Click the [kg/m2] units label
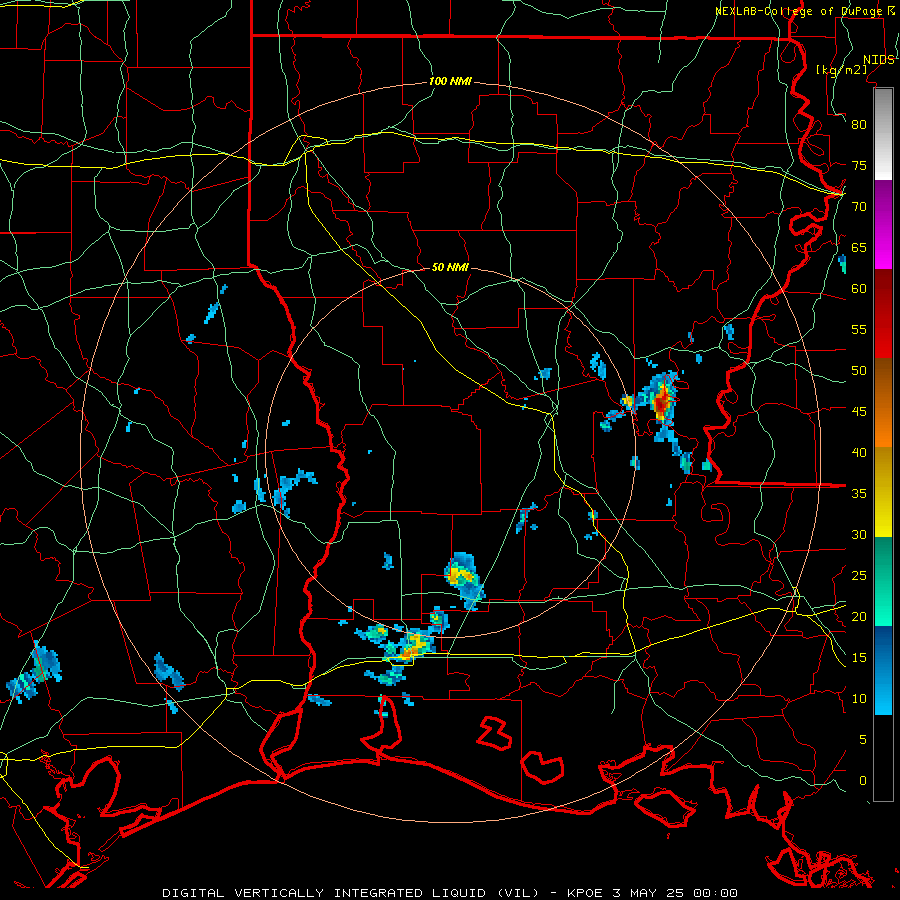 (x=841, y=70)
